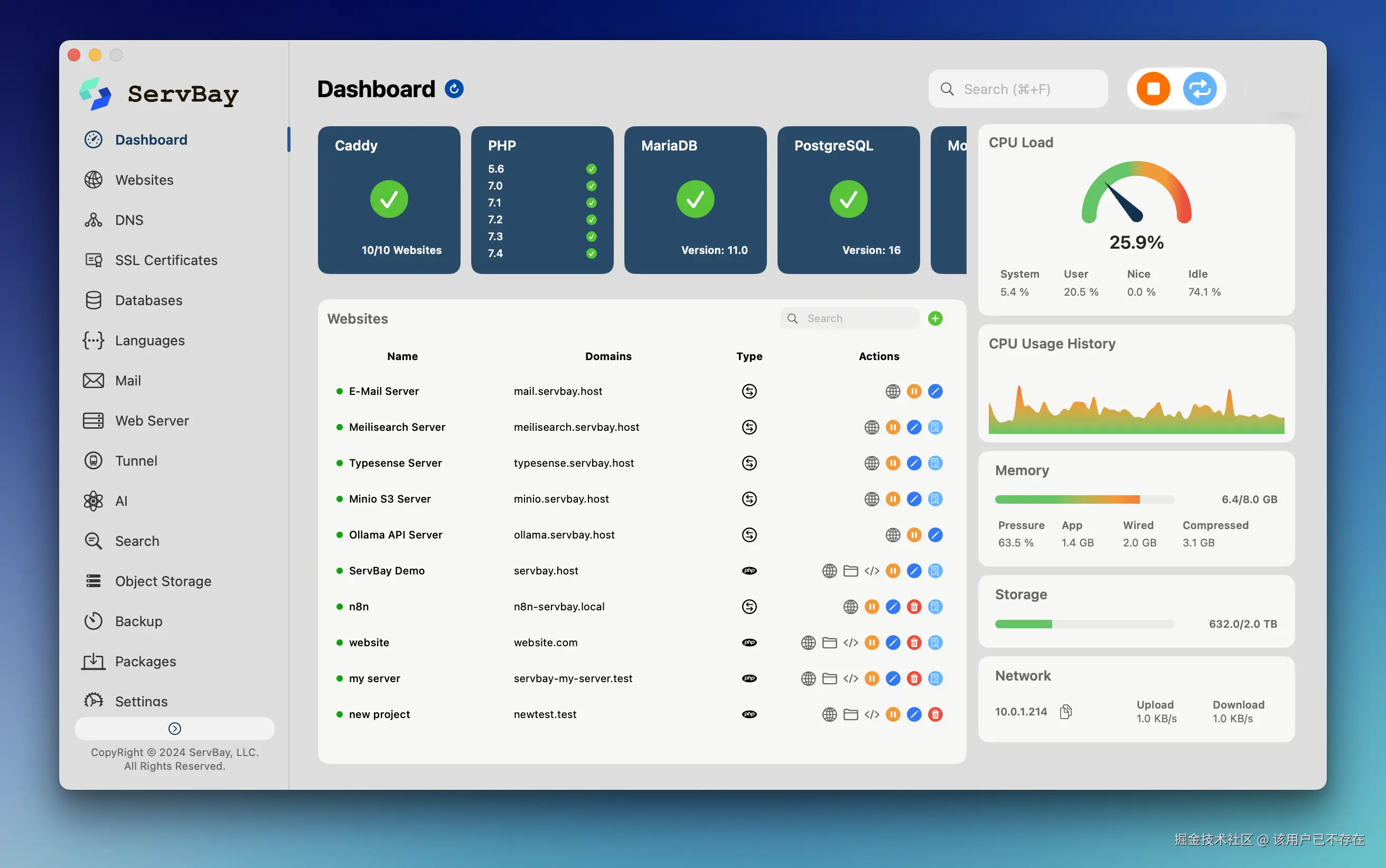Pause the Ollama API Server website
Image resolution: width=1386 pixels, height=868 pixels.
tap(914, 535)
